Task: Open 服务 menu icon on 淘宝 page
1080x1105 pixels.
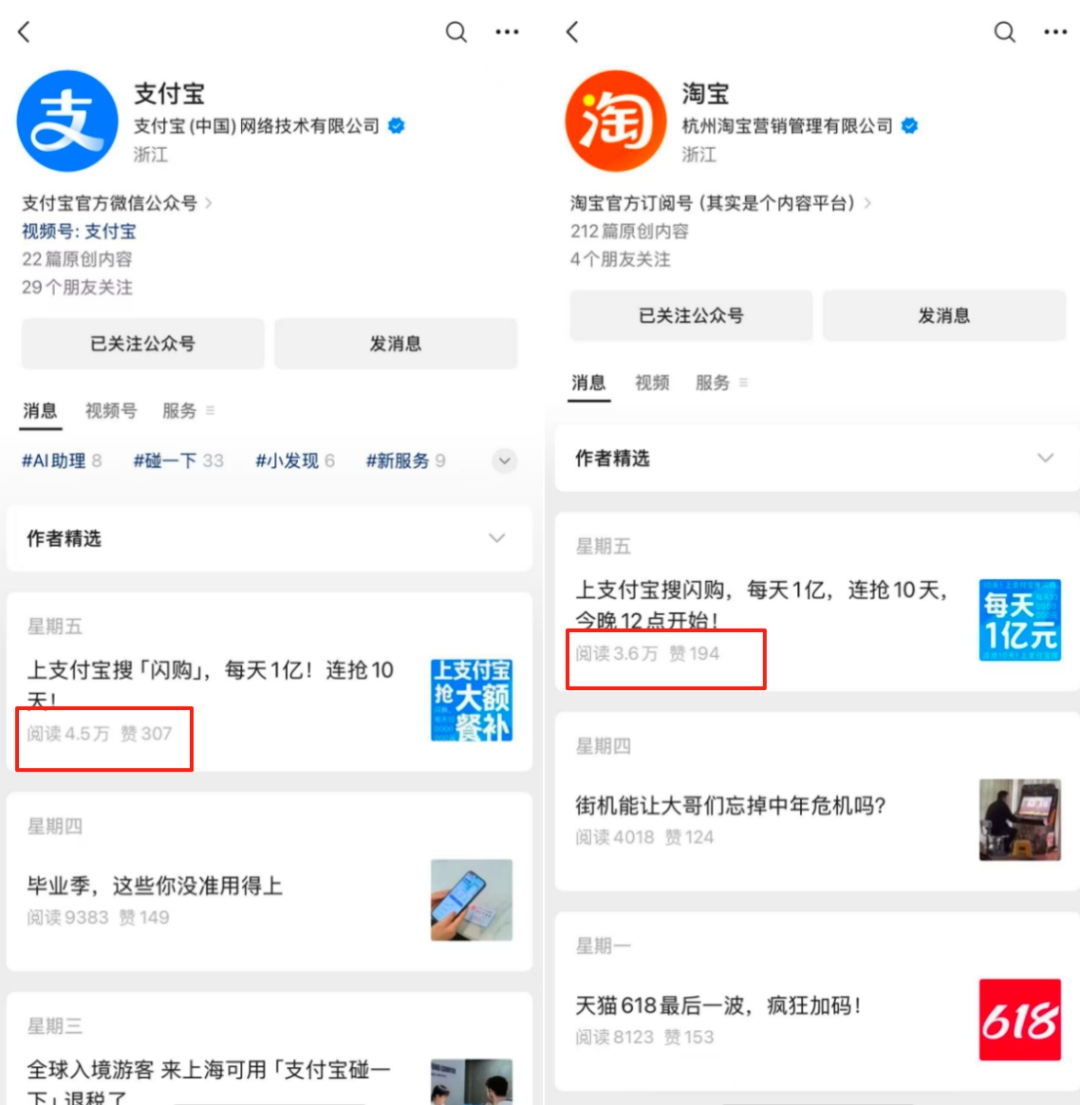Action: click(x=743, y=383)
